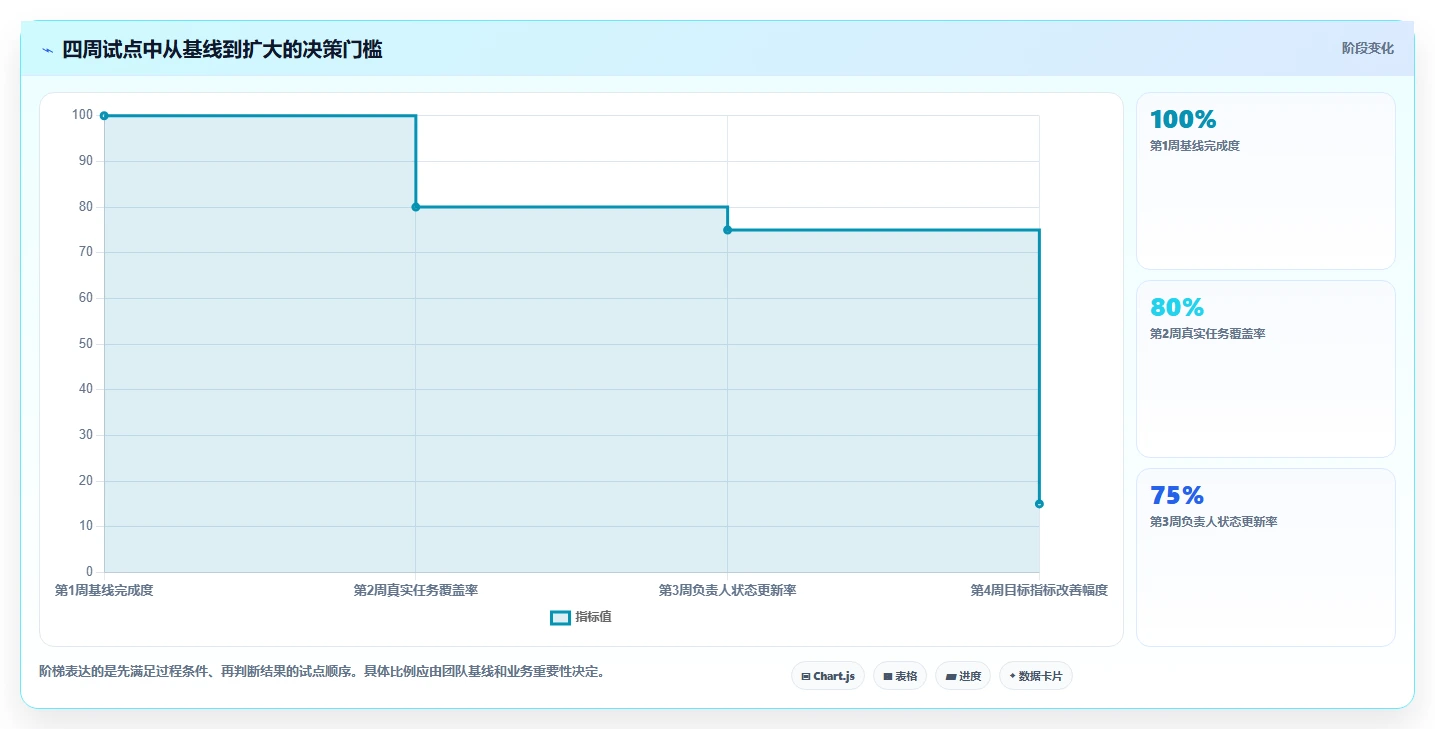The image size is (1435, 729).
Task: Click the x-axis label 第2周真实任务覆盖率
Action: [x=416, y=591]
